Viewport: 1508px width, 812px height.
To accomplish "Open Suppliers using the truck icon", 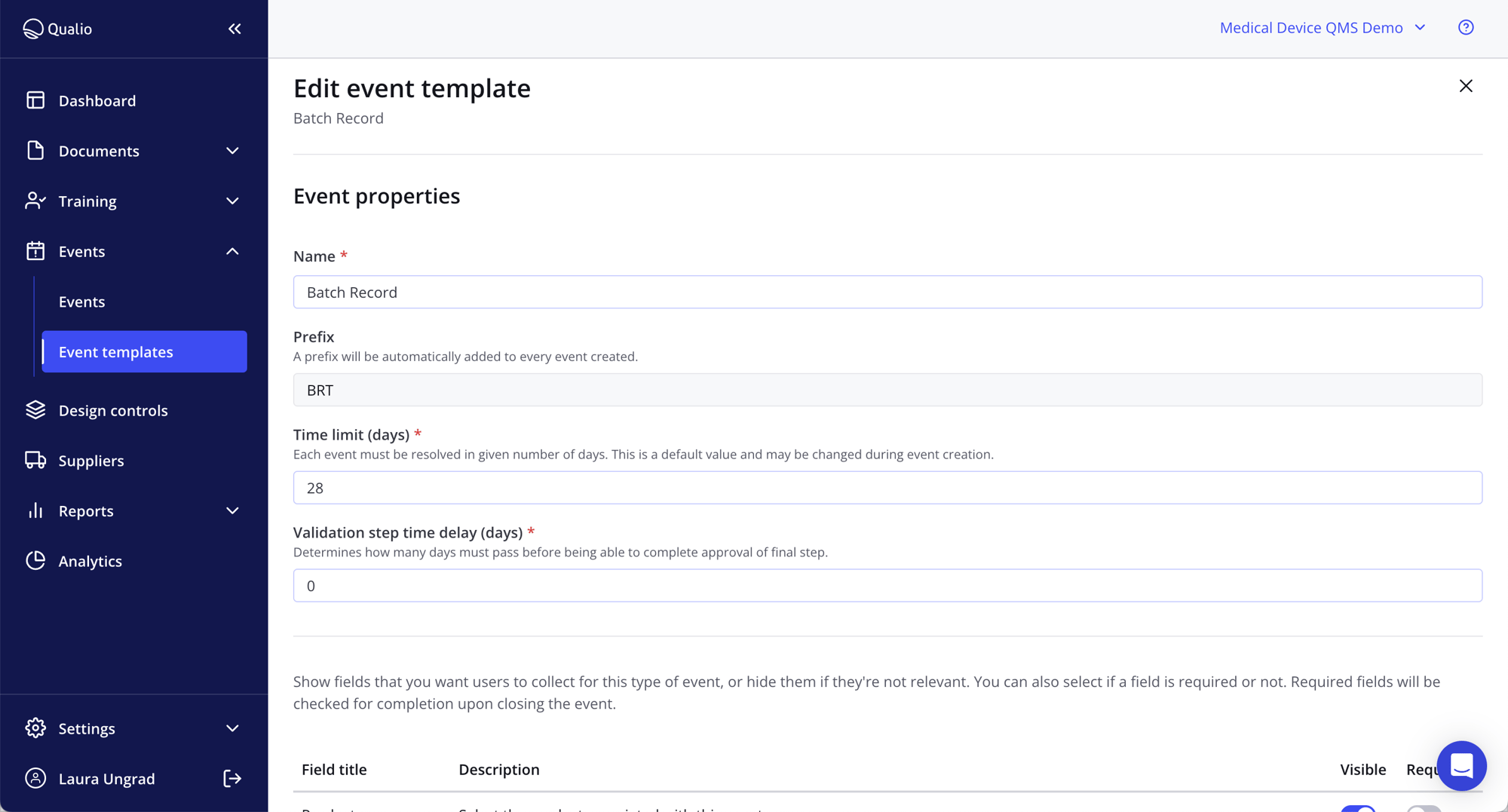I will coord(35,460).
